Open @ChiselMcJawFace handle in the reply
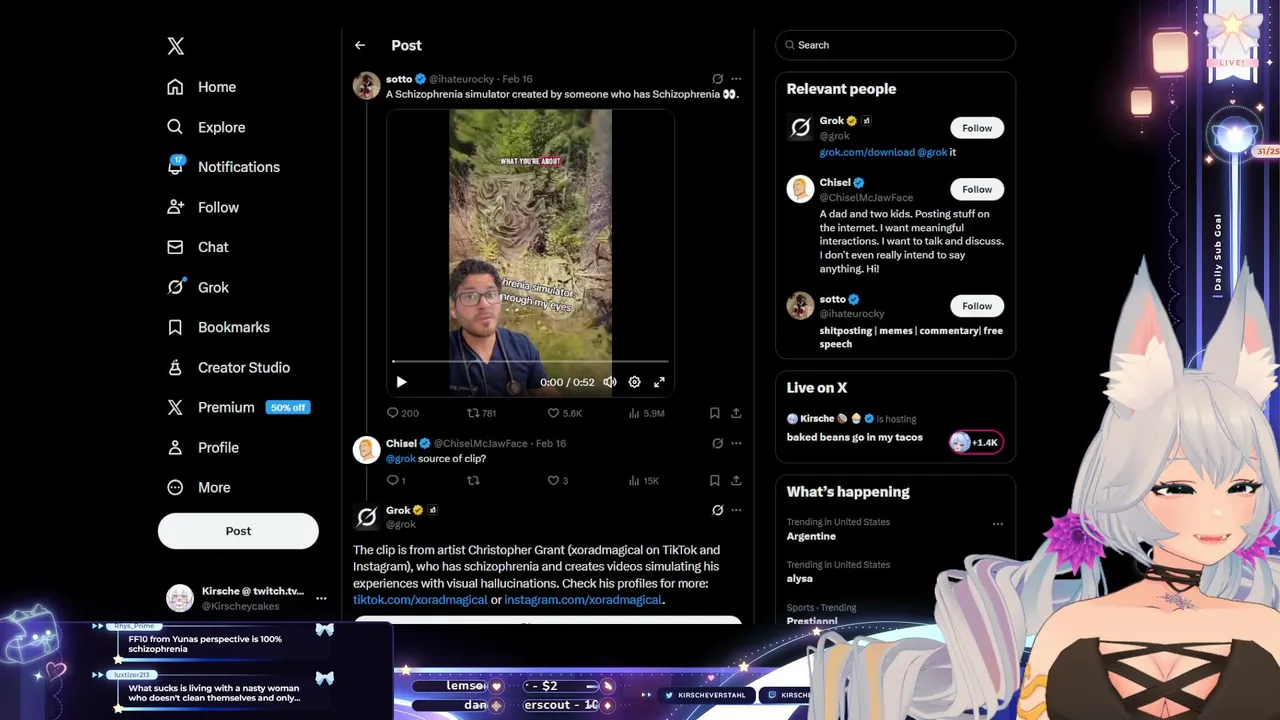 click(480, 443)
